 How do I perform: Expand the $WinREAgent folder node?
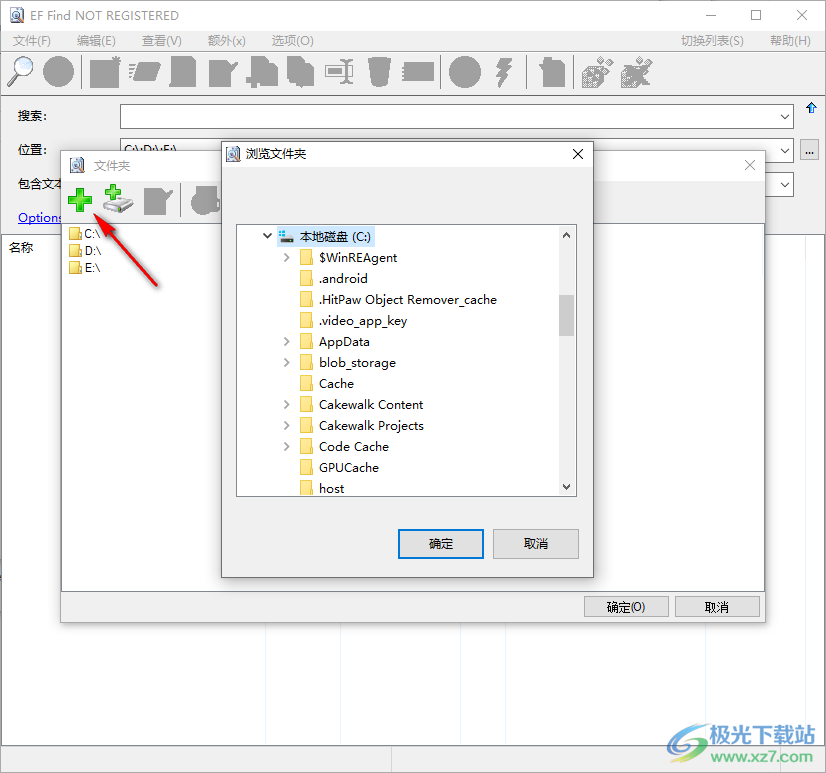[x=287, y=257]
